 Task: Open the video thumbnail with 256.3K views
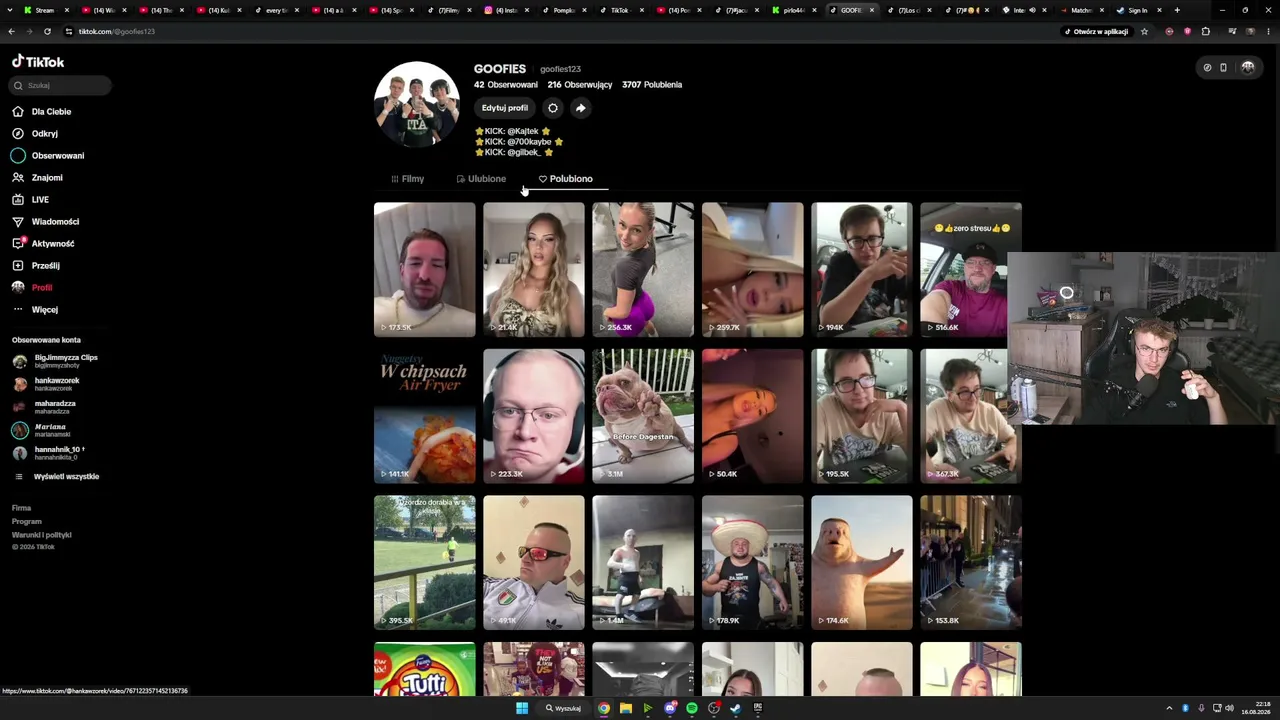tap(643, 269)
